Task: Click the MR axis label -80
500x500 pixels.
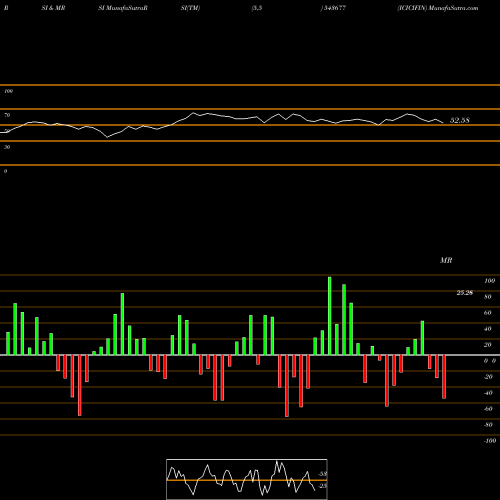Action: pyautogui.click(x=488, y=425)
